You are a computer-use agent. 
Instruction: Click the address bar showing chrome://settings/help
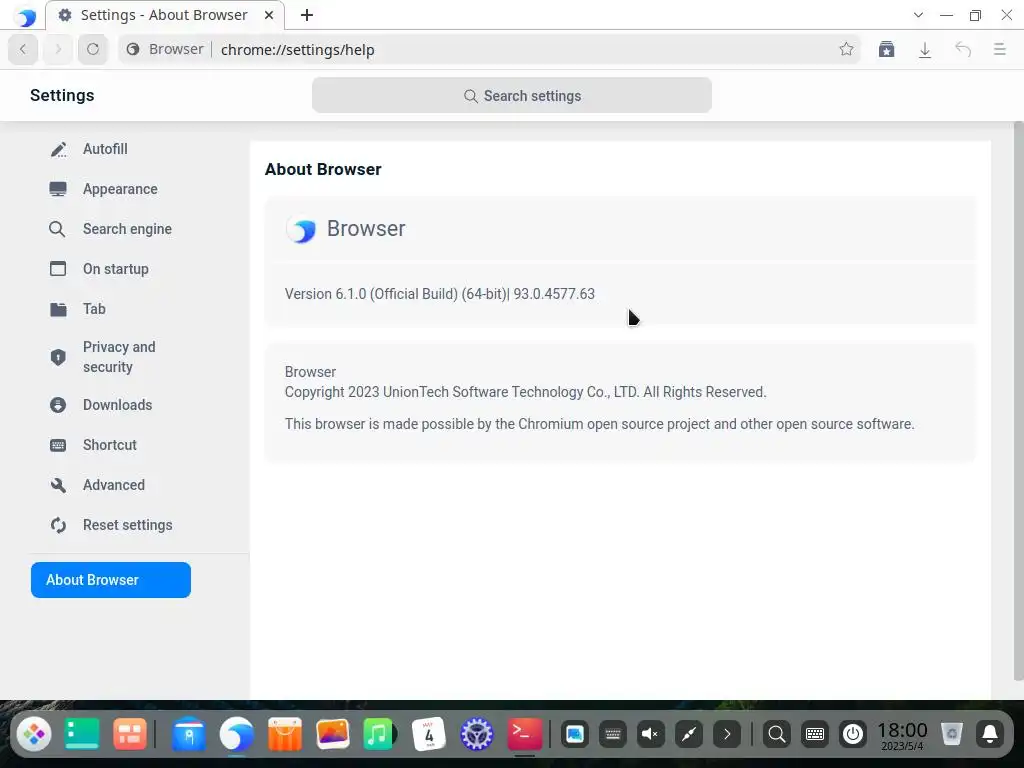(490, 50)
